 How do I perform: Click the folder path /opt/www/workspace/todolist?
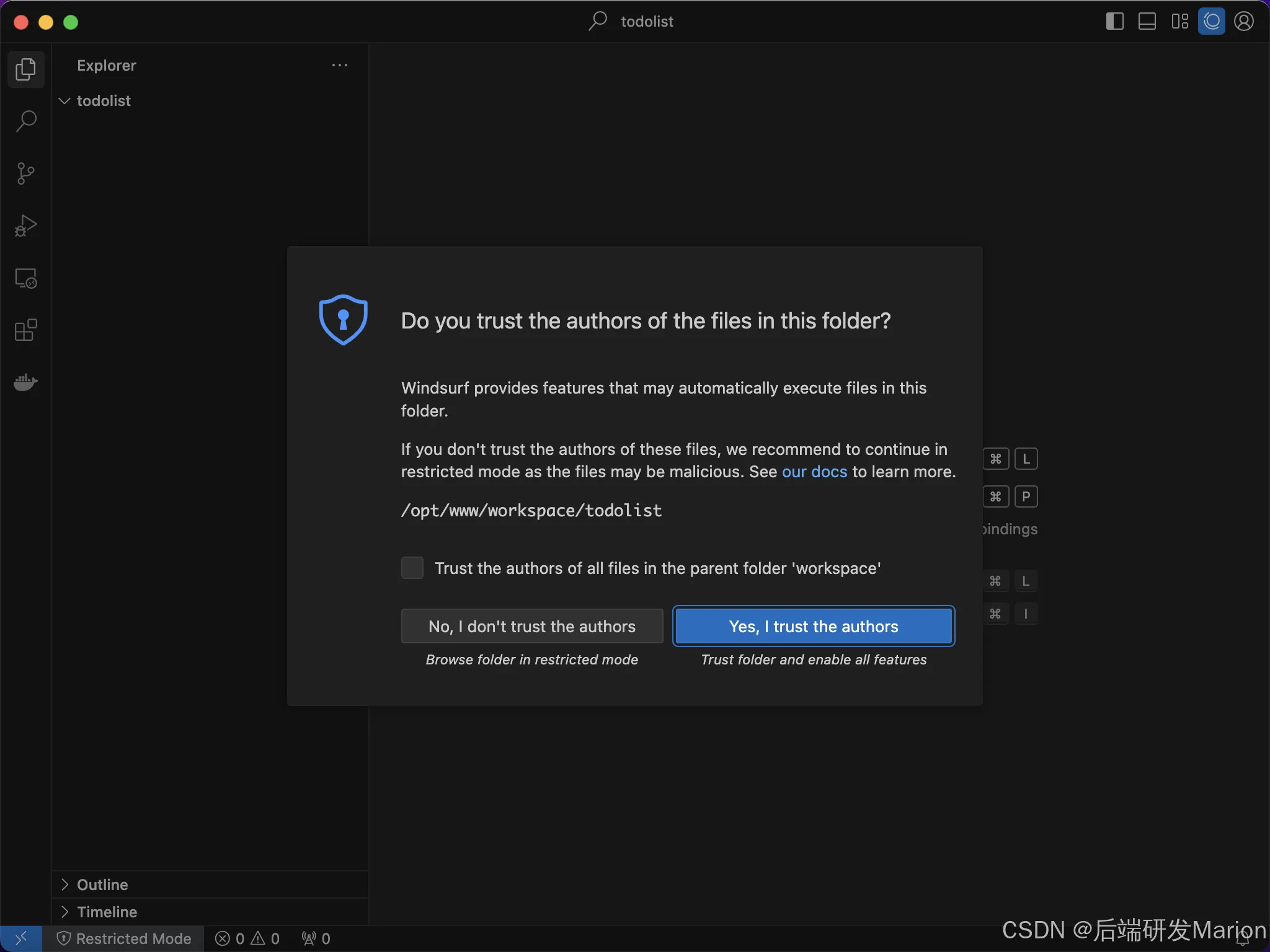tap(531, 510)
